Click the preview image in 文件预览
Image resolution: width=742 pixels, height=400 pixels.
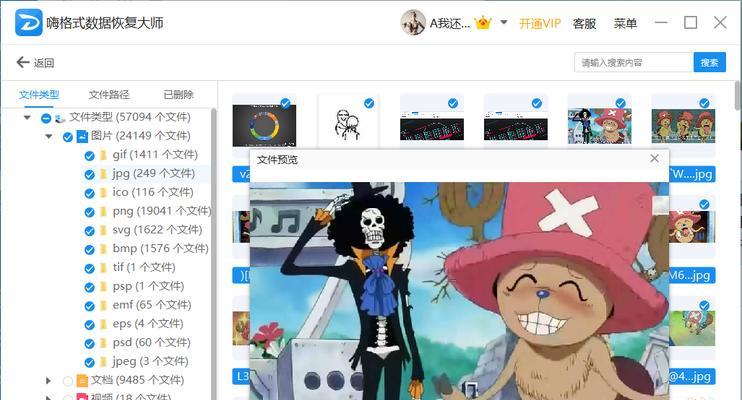coord(459,291)
